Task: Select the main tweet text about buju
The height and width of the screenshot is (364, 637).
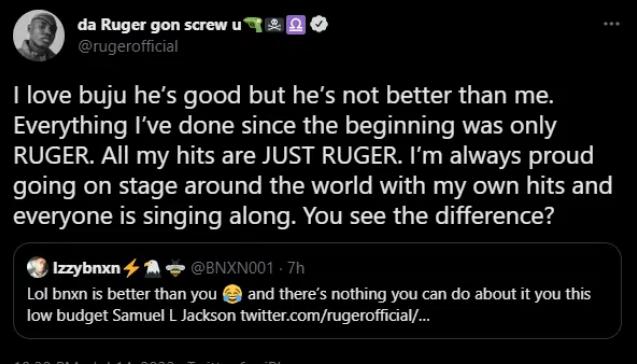Action: (x=313, y=155)
